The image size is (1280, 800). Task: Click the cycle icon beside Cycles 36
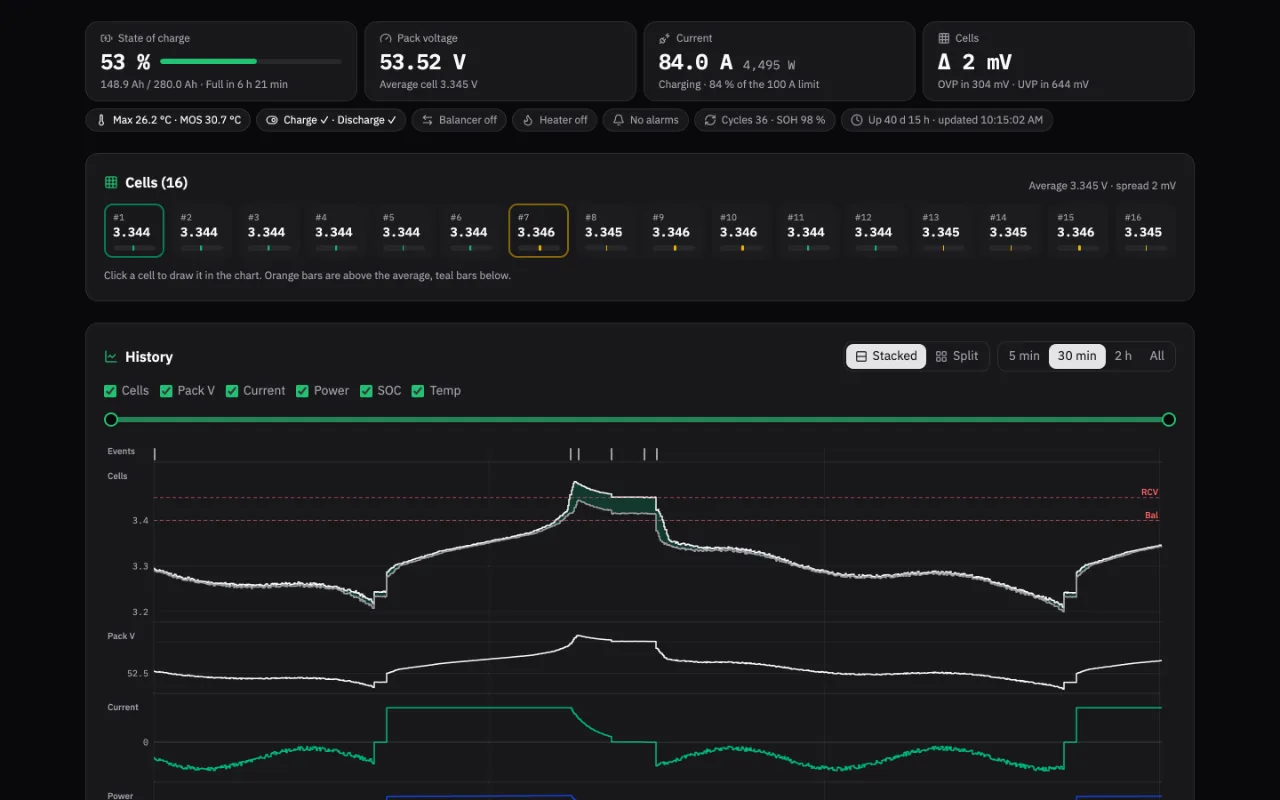pos(710,120)
